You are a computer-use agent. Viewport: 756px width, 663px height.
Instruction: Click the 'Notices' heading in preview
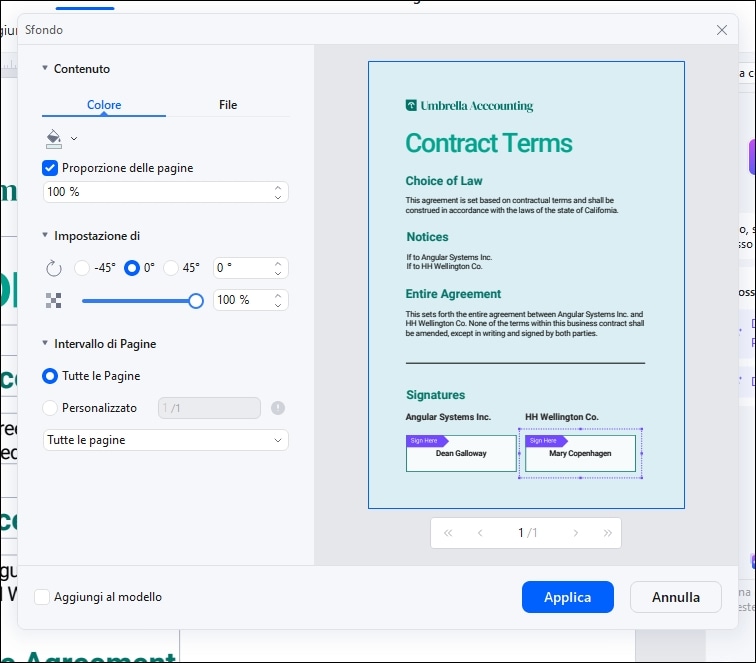427,237
